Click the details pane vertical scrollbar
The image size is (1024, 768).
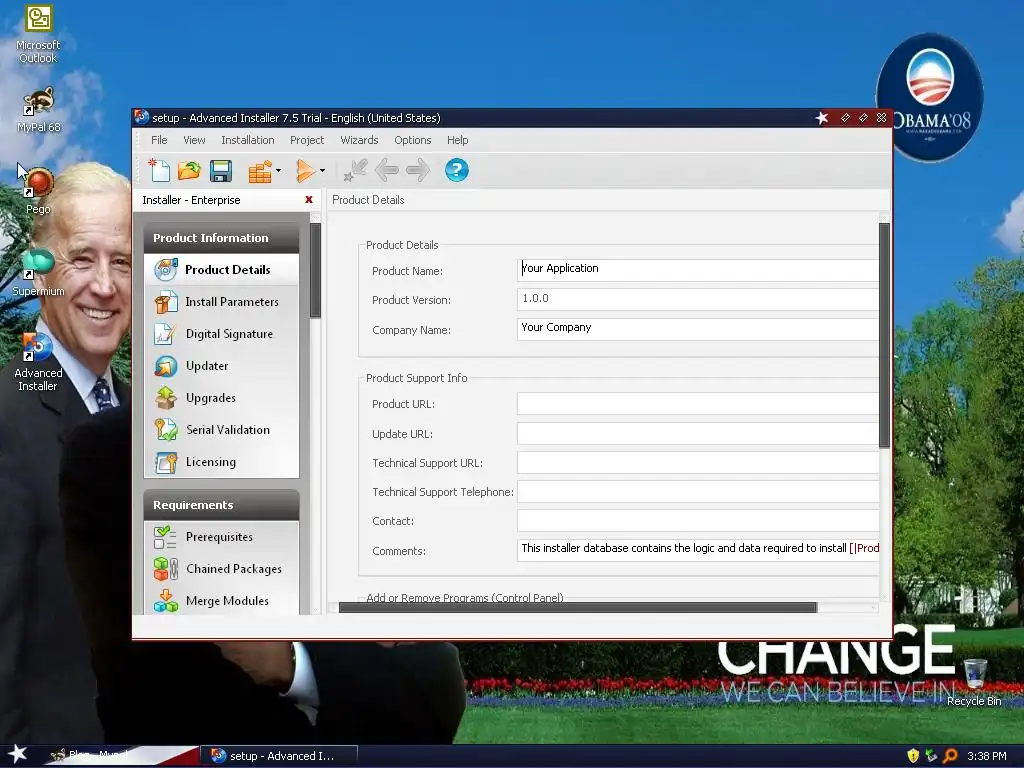tap(884, 335)
